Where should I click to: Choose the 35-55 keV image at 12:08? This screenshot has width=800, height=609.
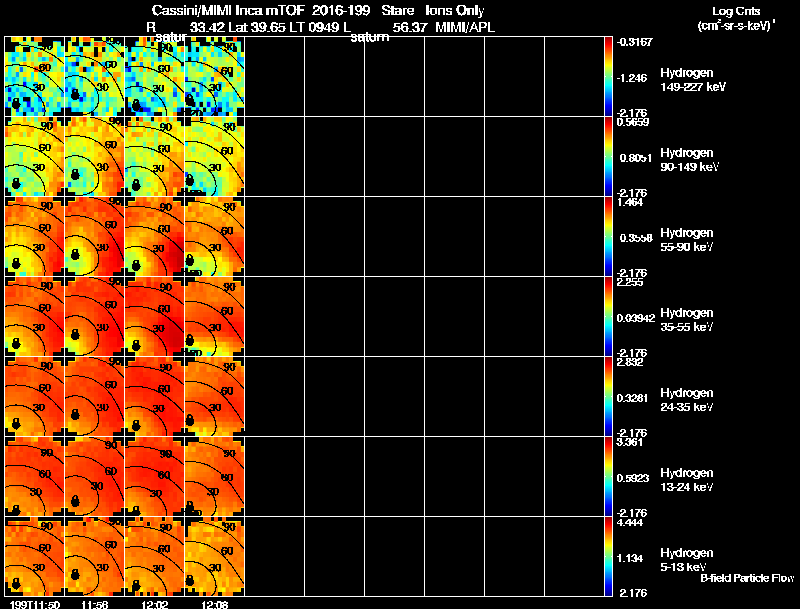215,317
